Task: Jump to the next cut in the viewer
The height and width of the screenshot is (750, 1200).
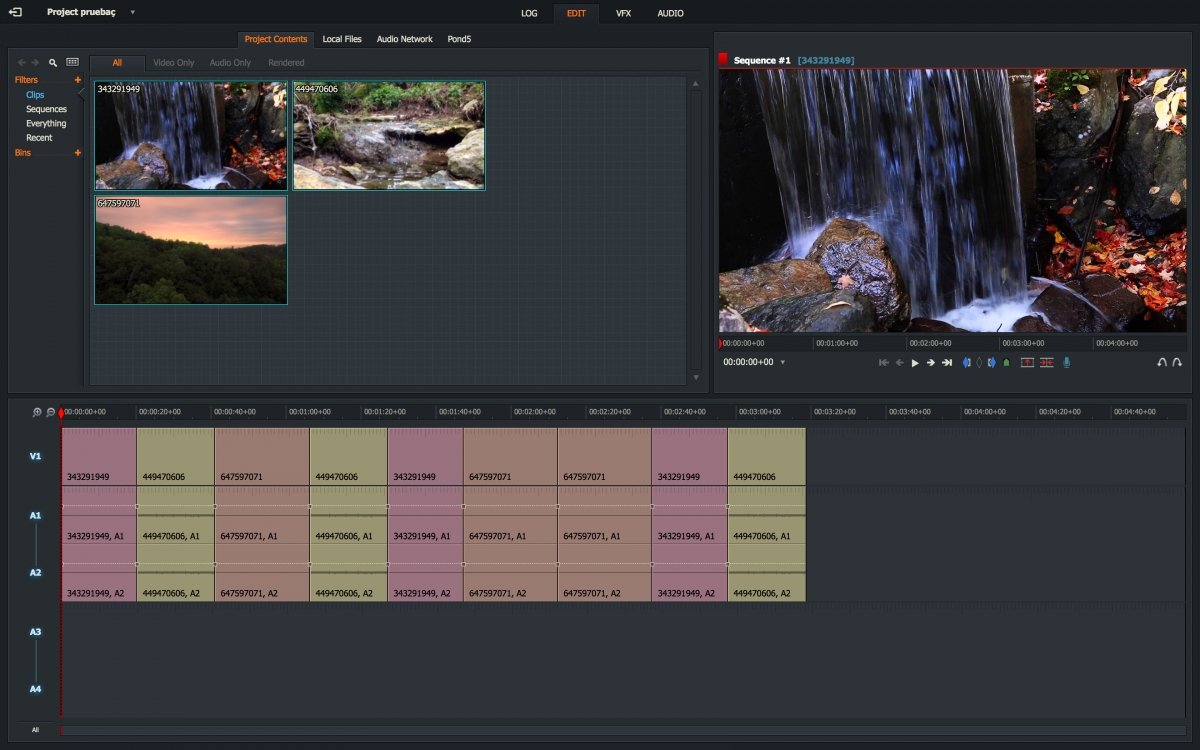Action: point(946,363)
